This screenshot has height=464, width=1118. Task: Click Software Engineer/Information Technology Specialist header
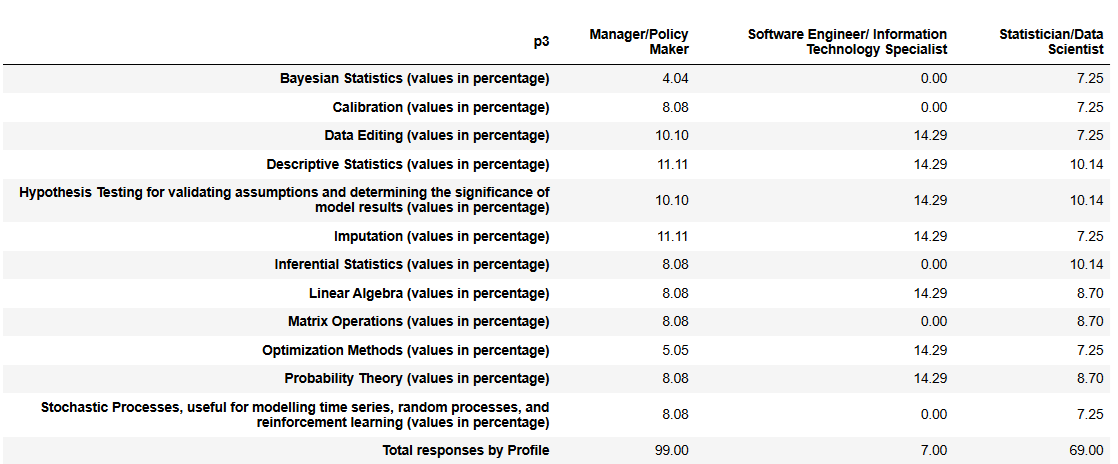(847, 42)
